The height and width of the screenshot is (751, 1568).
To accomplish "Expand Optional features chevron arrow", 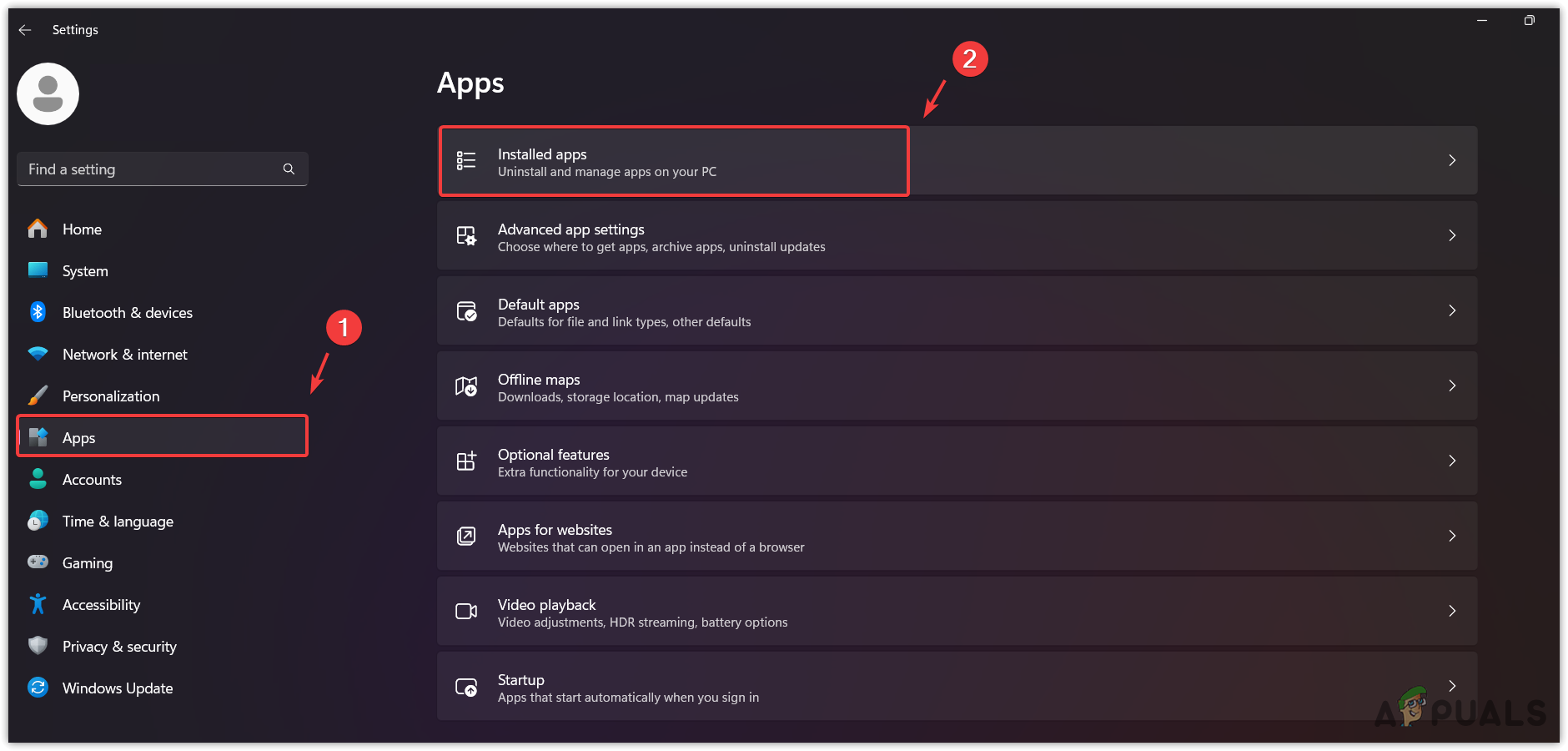I will click(x=1452, y=461).
